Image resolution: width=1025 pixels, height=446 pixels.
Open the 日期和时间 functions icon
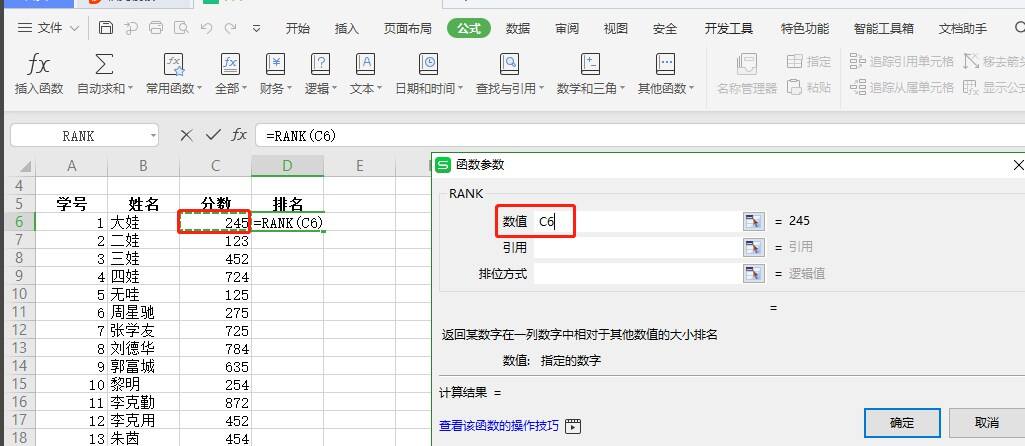tap(428, 64)
